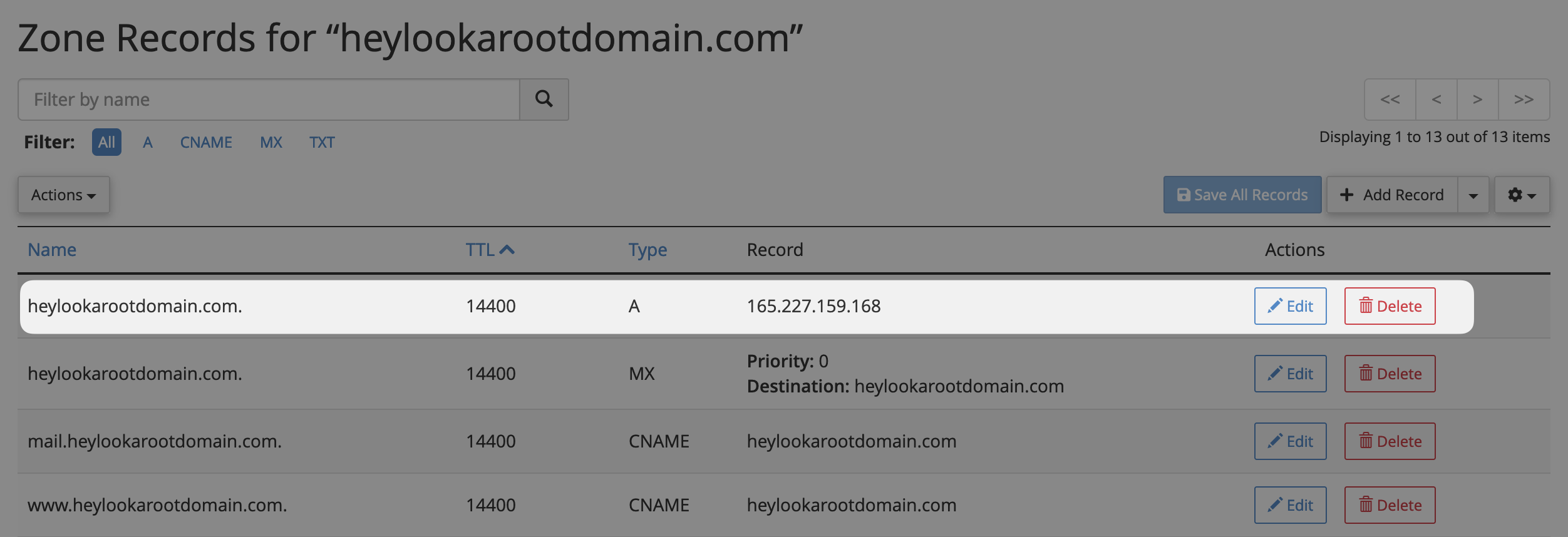Screen dimensions: 1568x537
Task: Select the All filter option
Action: click(x=106, y=143)
